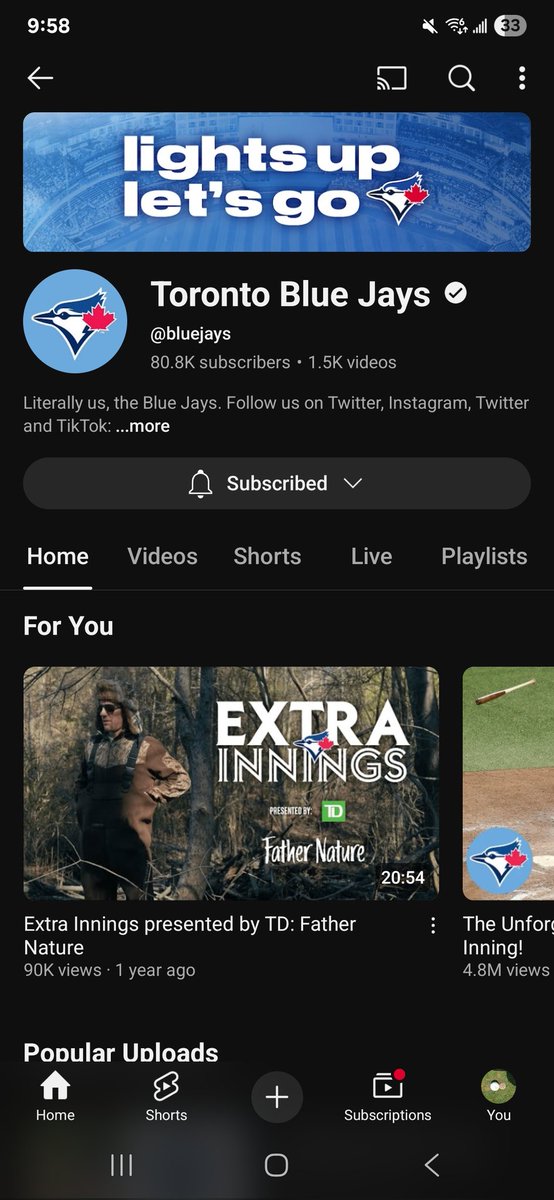Select the Home channel tab

[x=58, y=556]
